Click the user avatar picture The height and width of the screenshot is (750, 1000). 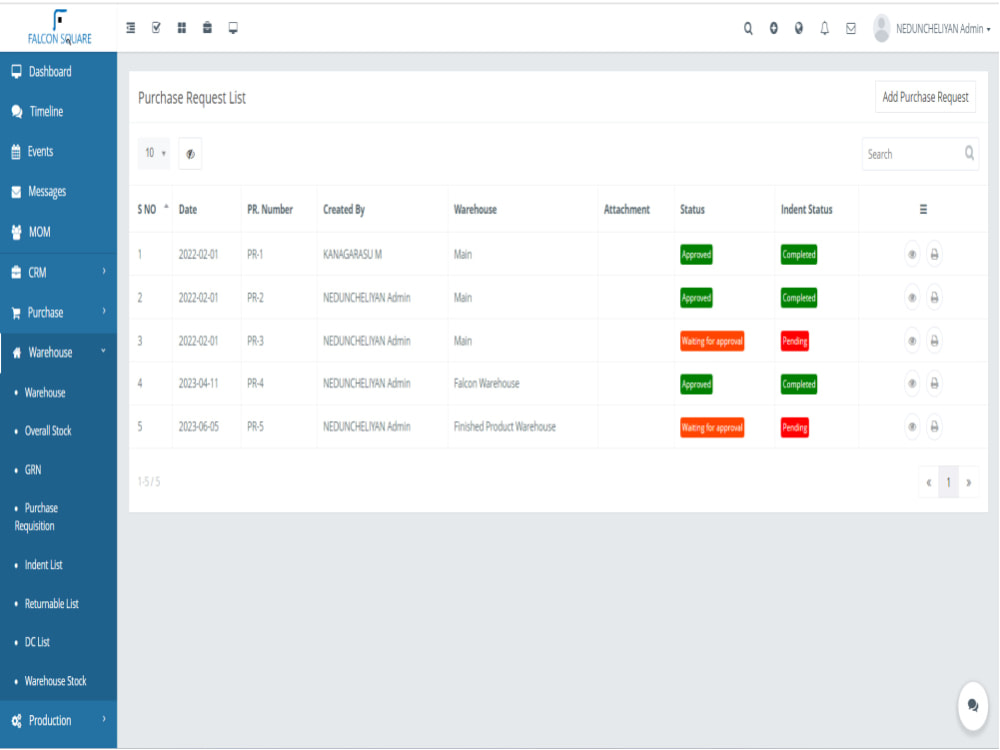coord(881,29)
